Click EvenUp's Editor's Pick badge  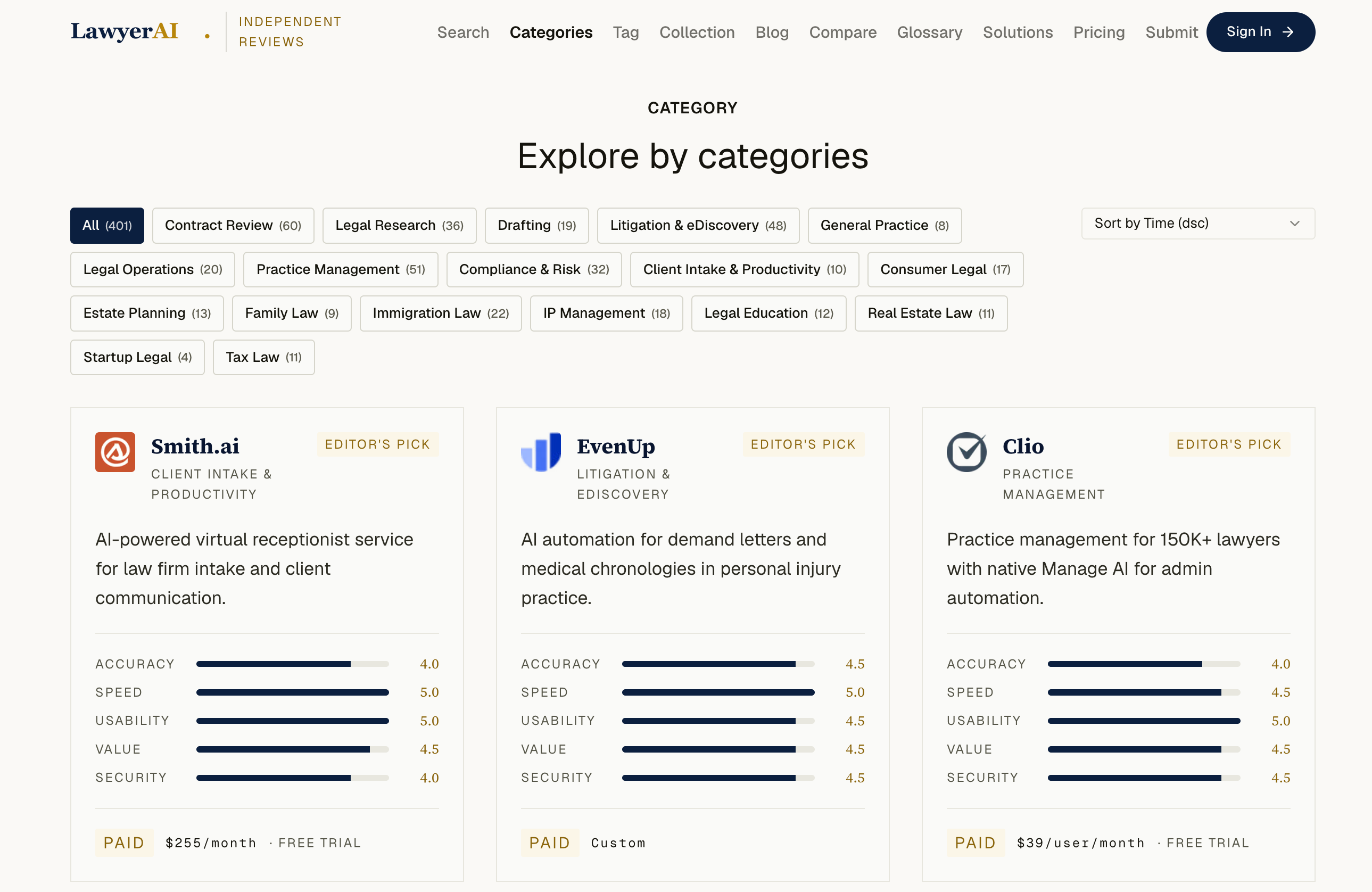click(804, 444)
